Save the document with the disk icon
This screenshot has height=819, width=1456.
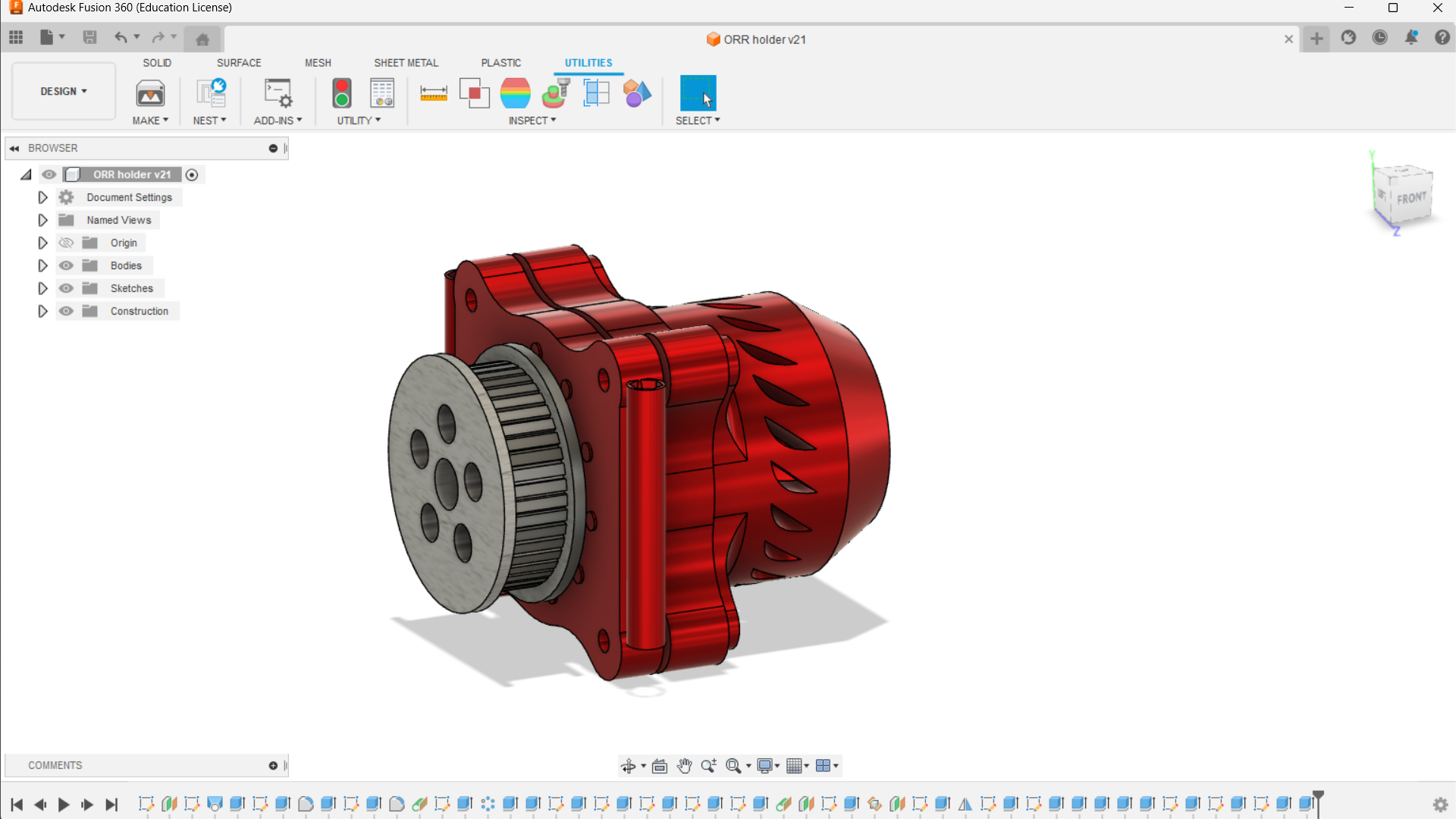point(89,37)
